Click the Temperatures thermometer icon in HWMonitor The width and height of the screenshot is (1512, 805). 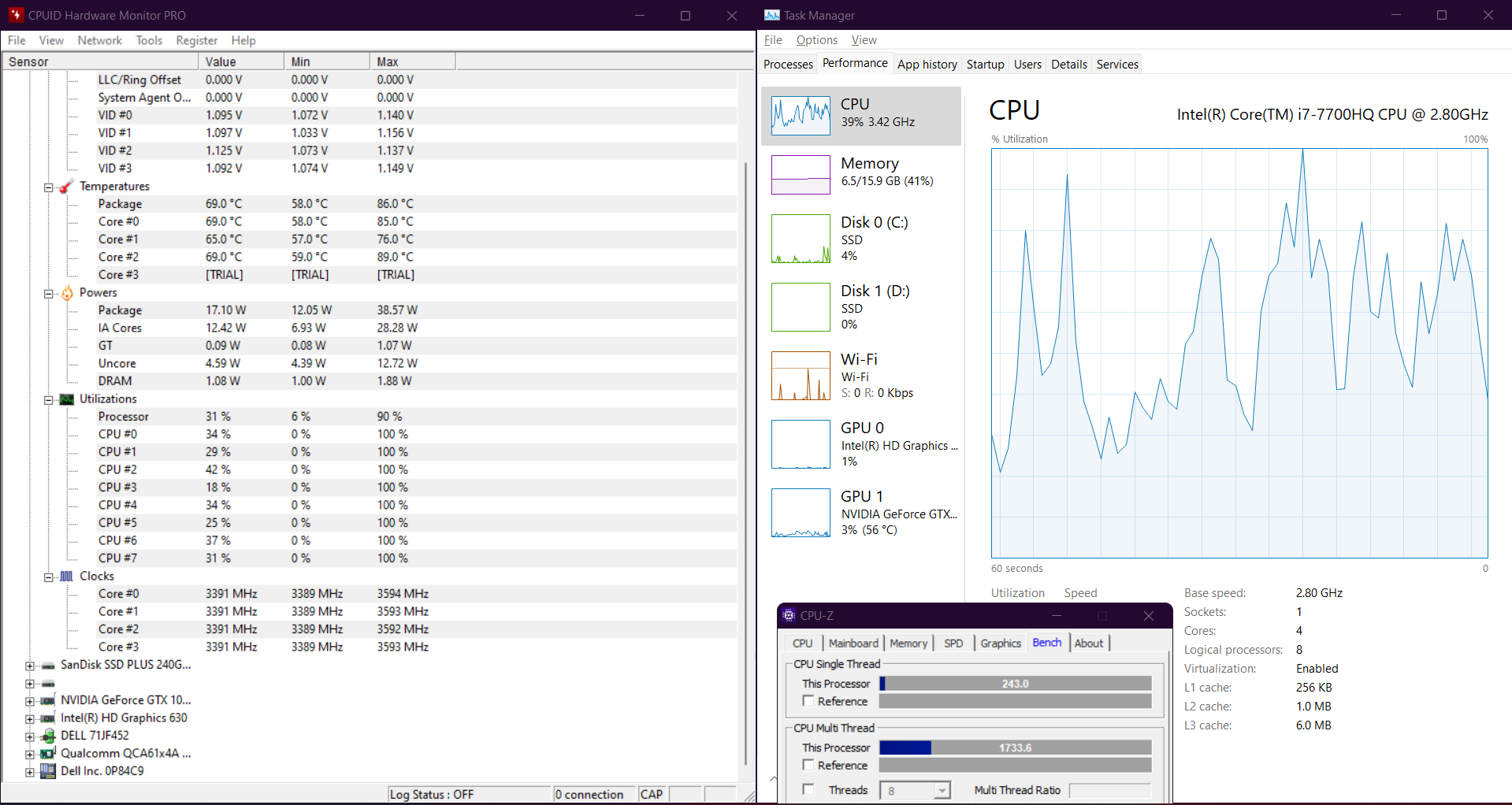(x=67, y=187)
